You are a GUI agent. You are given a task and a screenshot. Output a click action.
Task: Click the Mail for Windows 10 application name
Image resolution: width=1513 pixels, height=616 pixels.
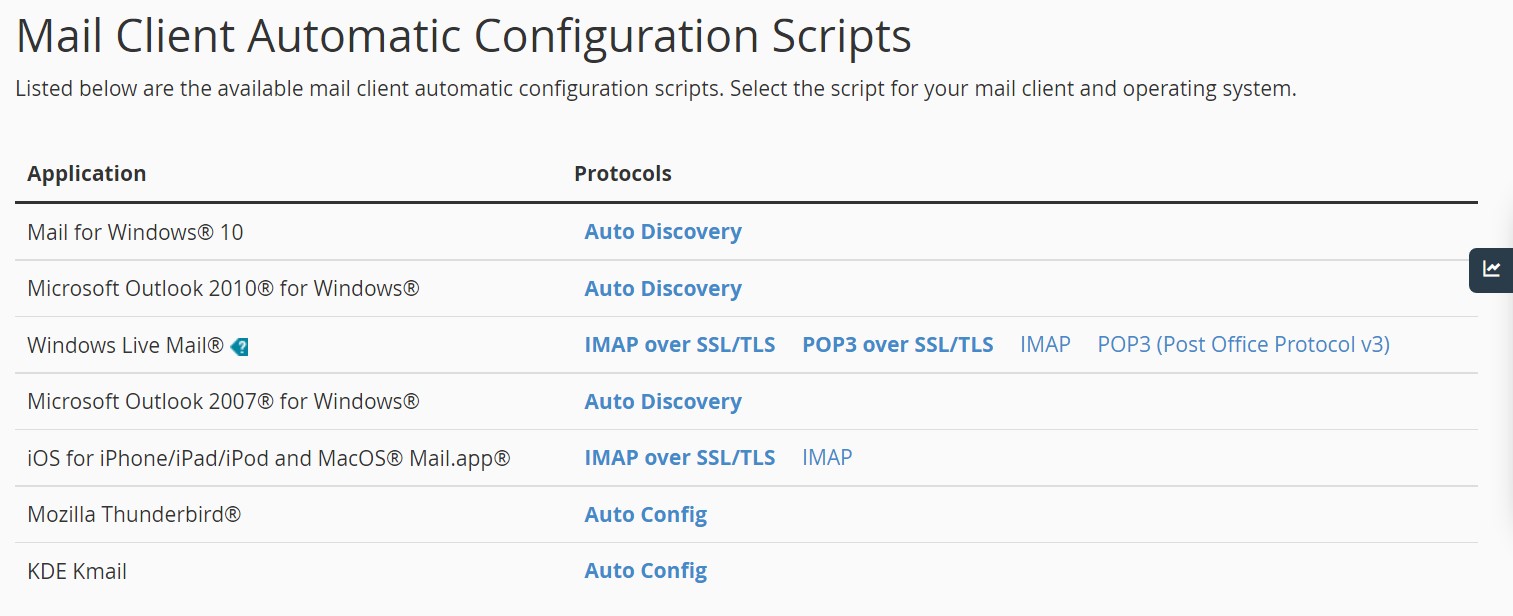coord(135,232)
